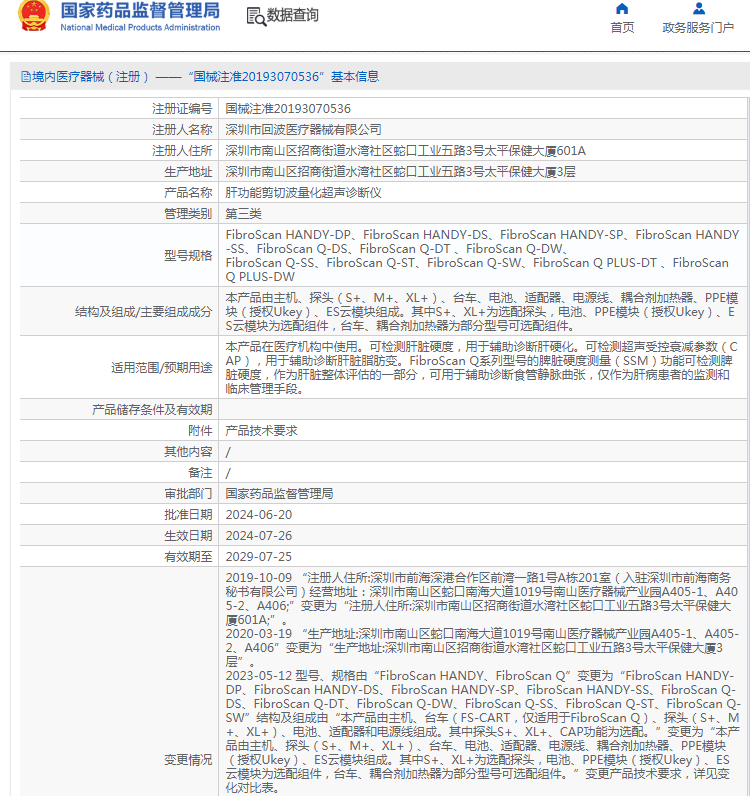The image size is (750, 796).
Task: Click the 2019-10-09 change record entry
Action: (x=481, y=599)
